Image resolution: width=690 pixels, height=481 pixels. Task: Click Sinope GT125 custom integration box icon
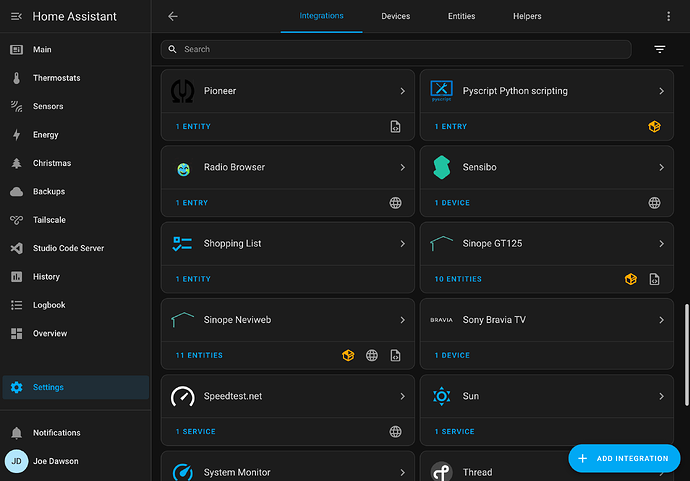click(x=631, y=279)
